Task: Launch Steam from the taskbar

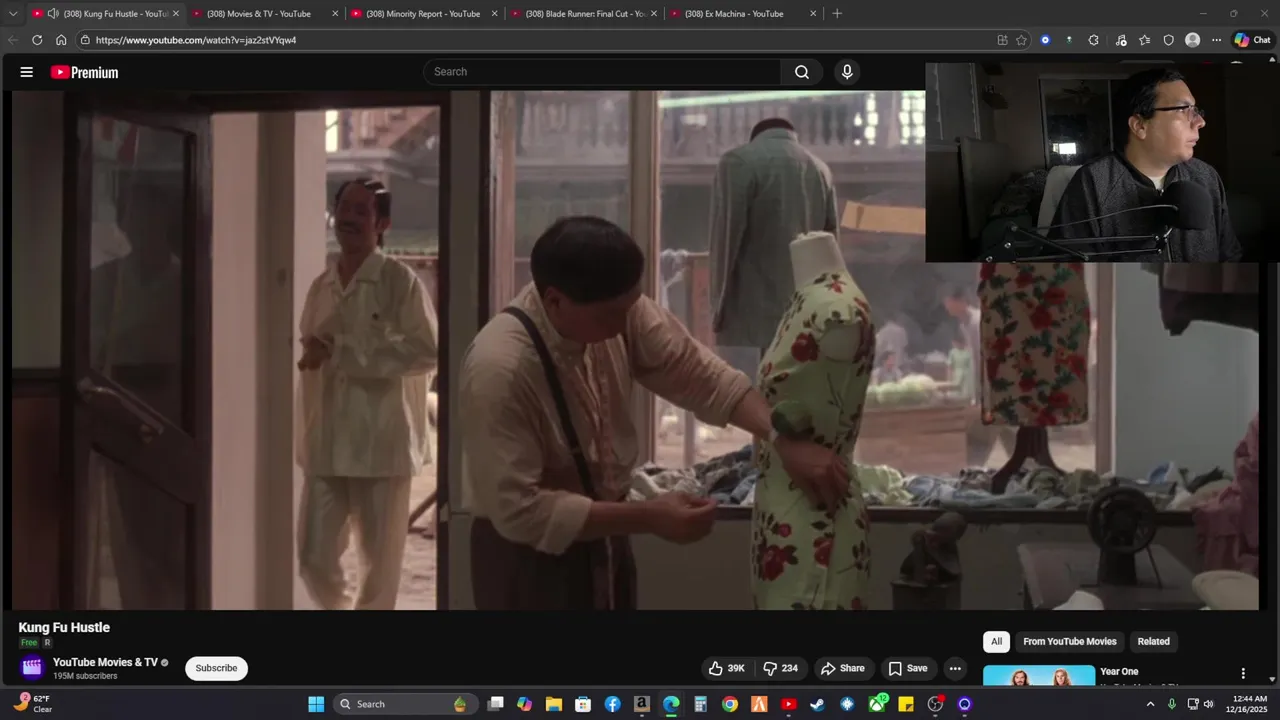Action: 817,704
